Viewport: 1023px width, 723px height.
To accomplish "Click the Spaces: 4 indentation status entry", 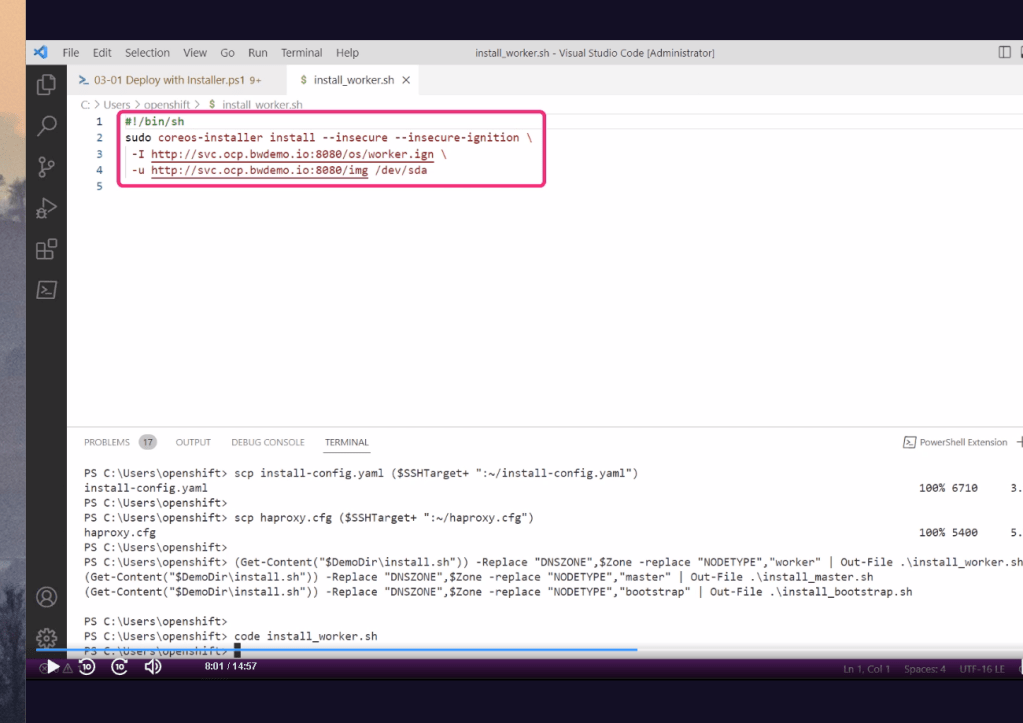I will point(924,669).
